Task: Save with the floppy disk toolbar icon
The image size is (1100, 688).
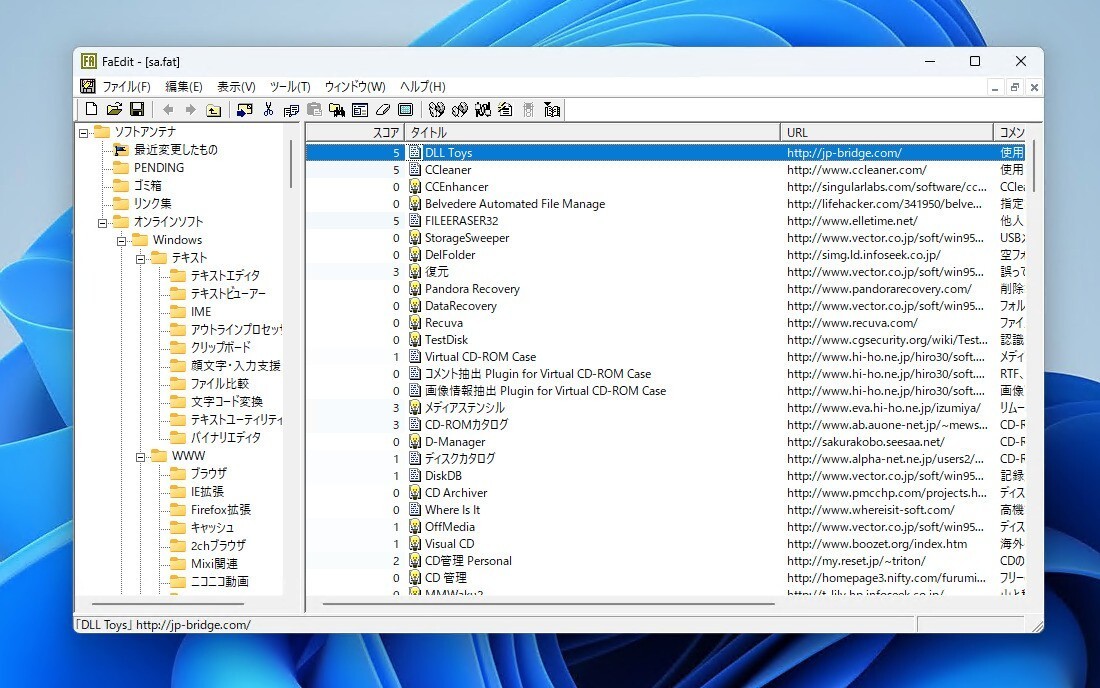Action: pos(138,109)
